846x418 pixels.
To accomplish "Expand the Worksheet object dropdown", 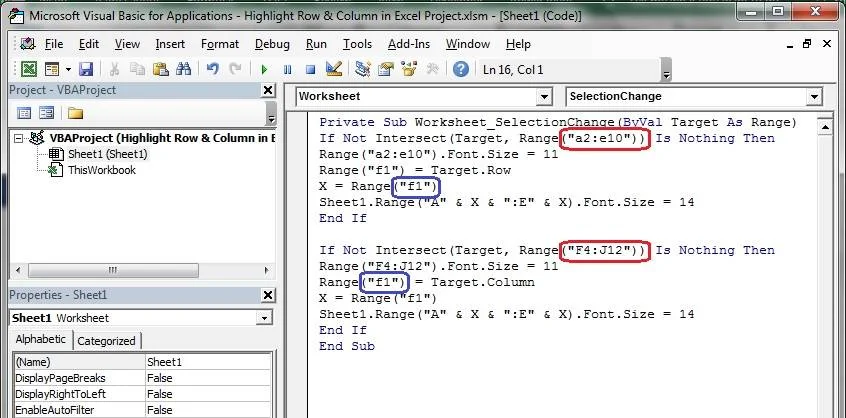I will (544, 97).
